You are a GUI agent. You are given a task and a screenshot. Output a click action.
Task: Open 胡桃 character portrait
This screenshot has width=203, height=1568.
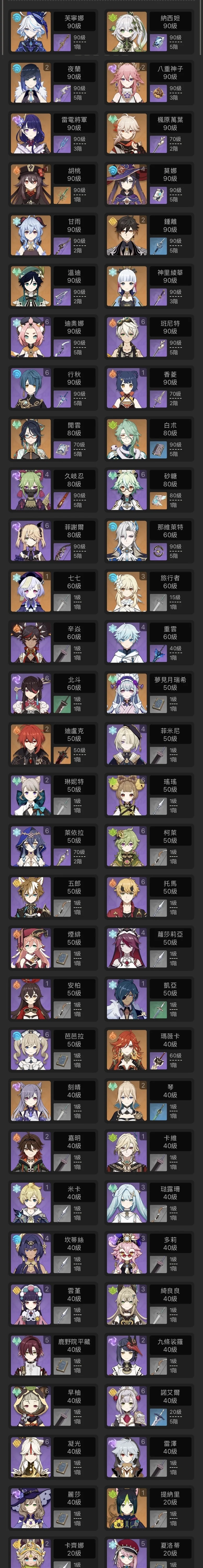tap(30, 185)
